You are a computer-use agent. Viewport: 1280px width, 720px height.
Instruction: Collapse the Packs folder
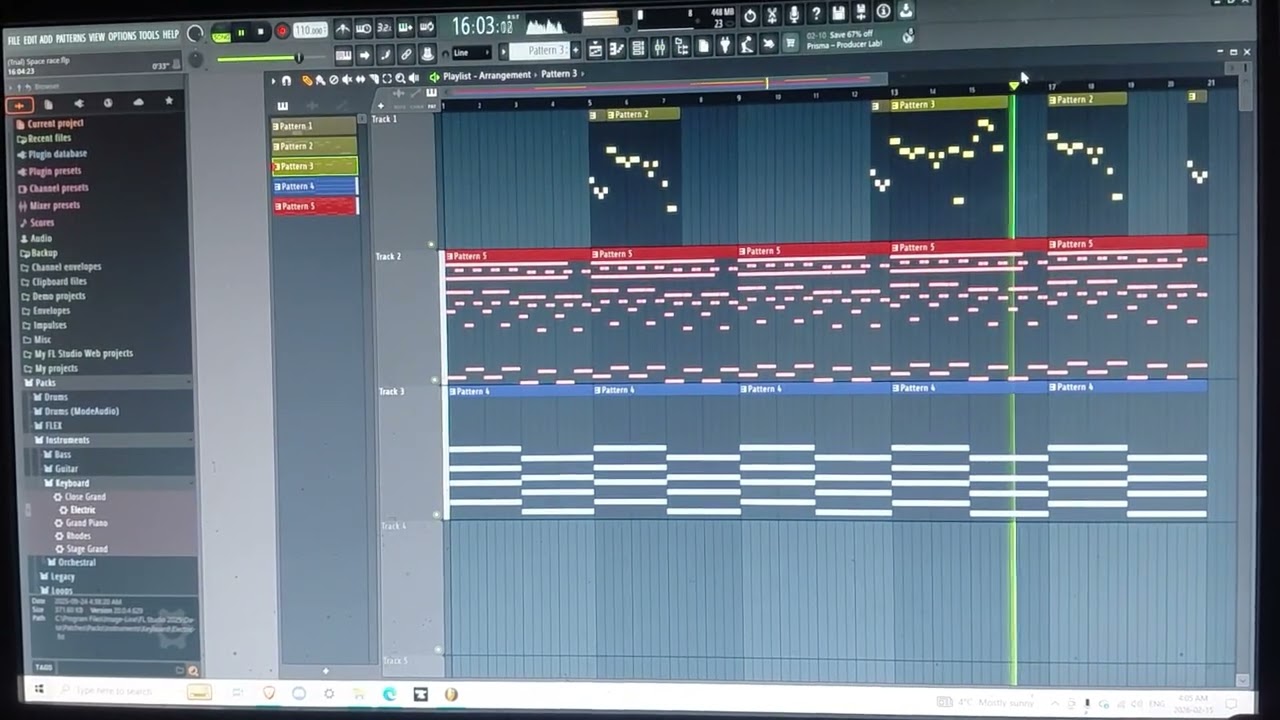pos(45,382)
